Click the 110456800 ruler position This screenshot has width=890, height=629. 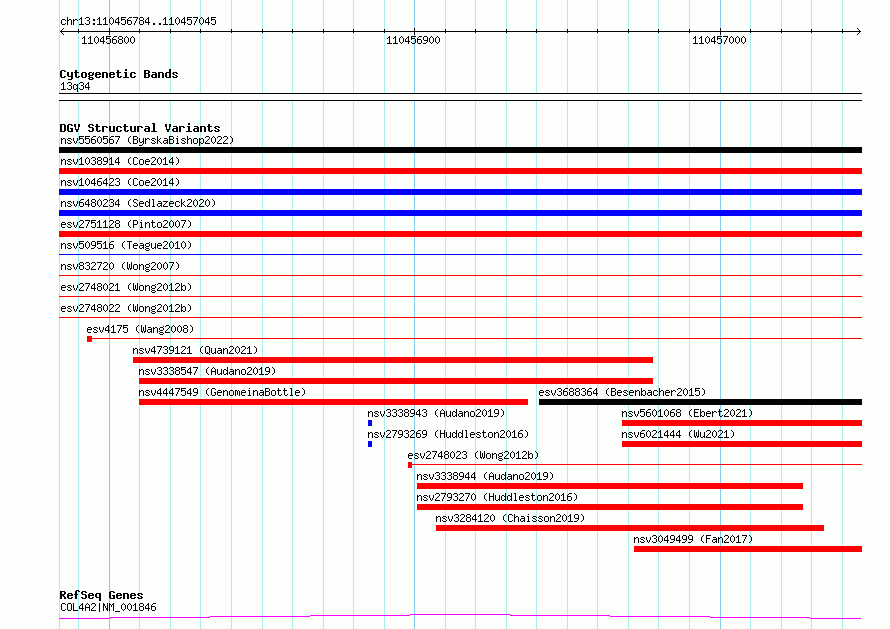click(x=108, y=40)
